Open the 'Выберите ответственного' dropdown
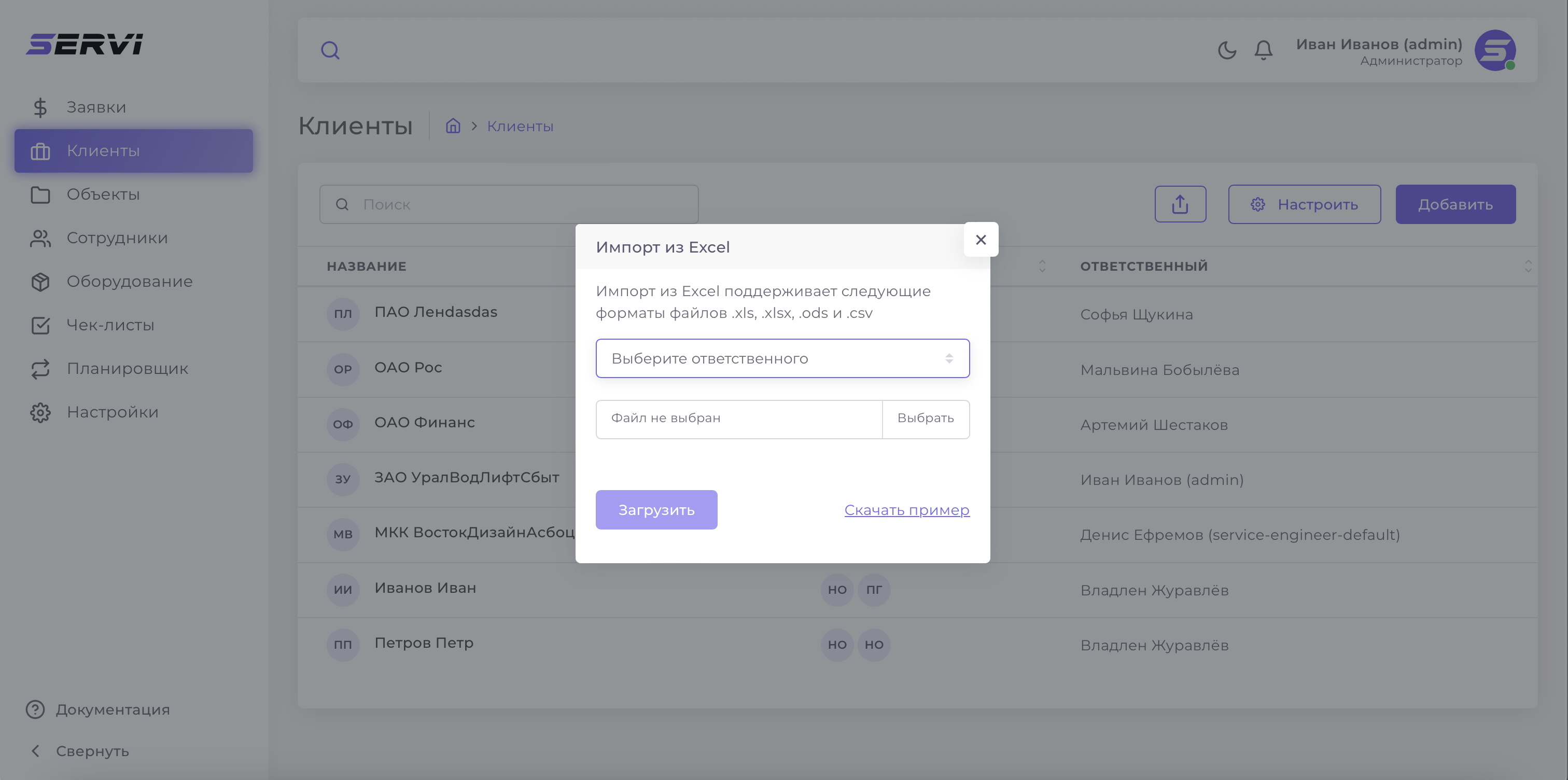Viewport: 1568px width, 780px height. point(782,359)
